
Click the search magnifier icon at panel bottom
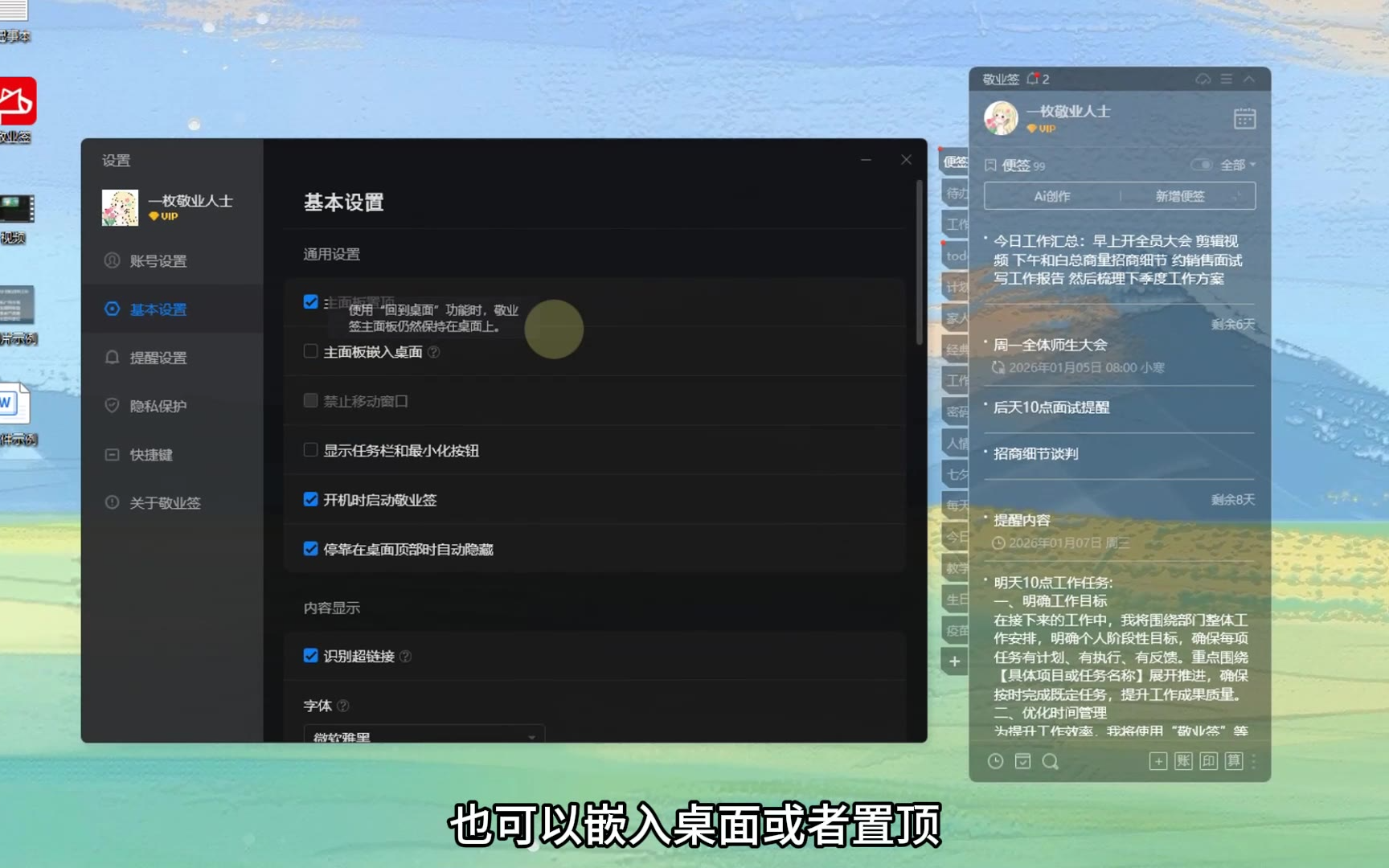tap(1050, 761)
